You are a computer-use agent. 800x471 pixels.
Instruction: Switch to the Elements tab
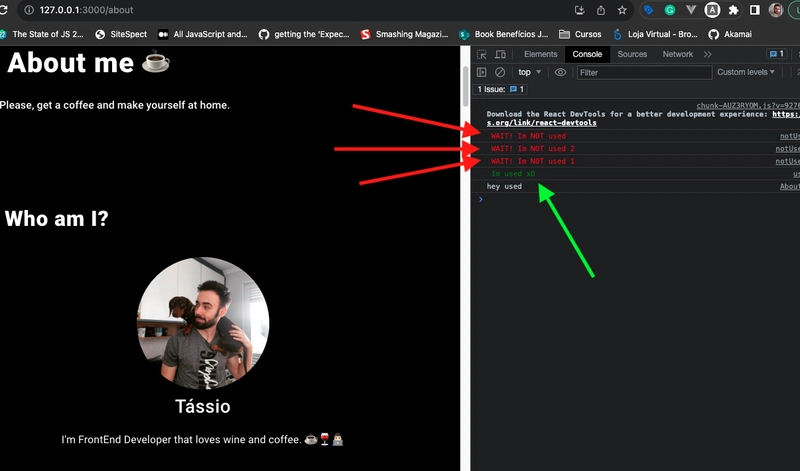(x=540, y=54)
